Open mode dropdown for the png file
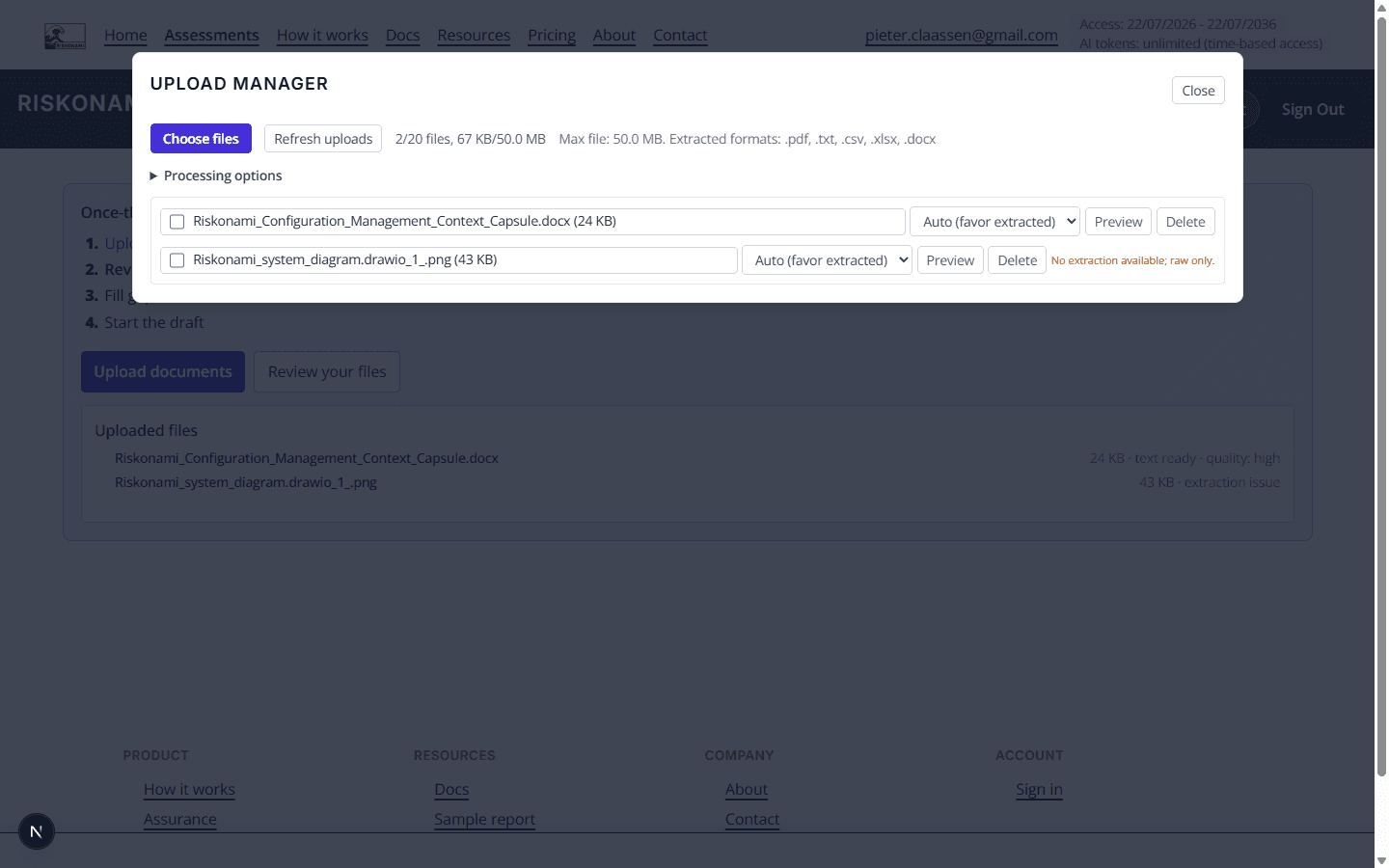1389x868 pixels. pyautogui.click(x=827, y=260)
